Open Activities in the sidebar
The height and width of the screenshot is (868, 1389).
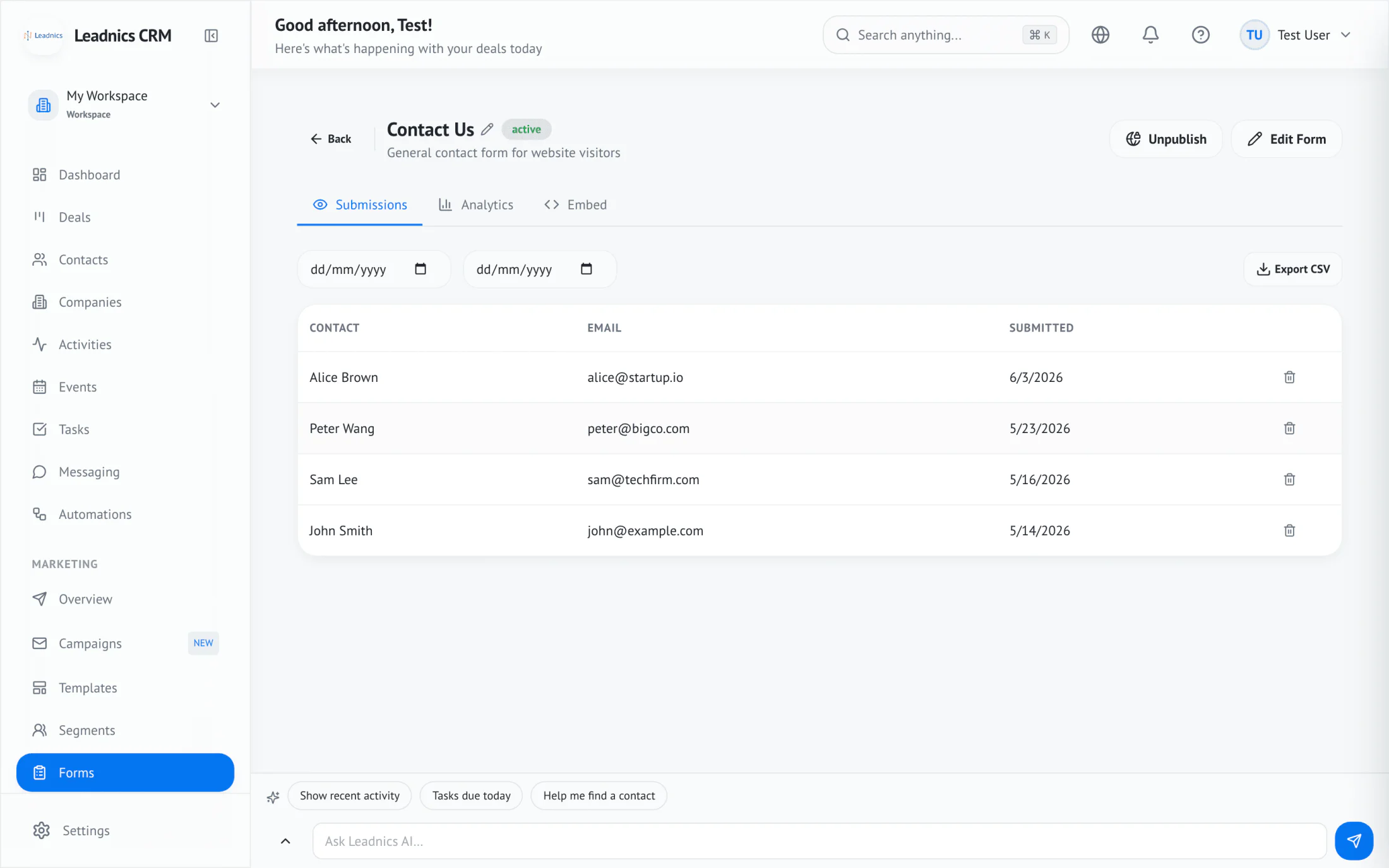coord(125,345)
